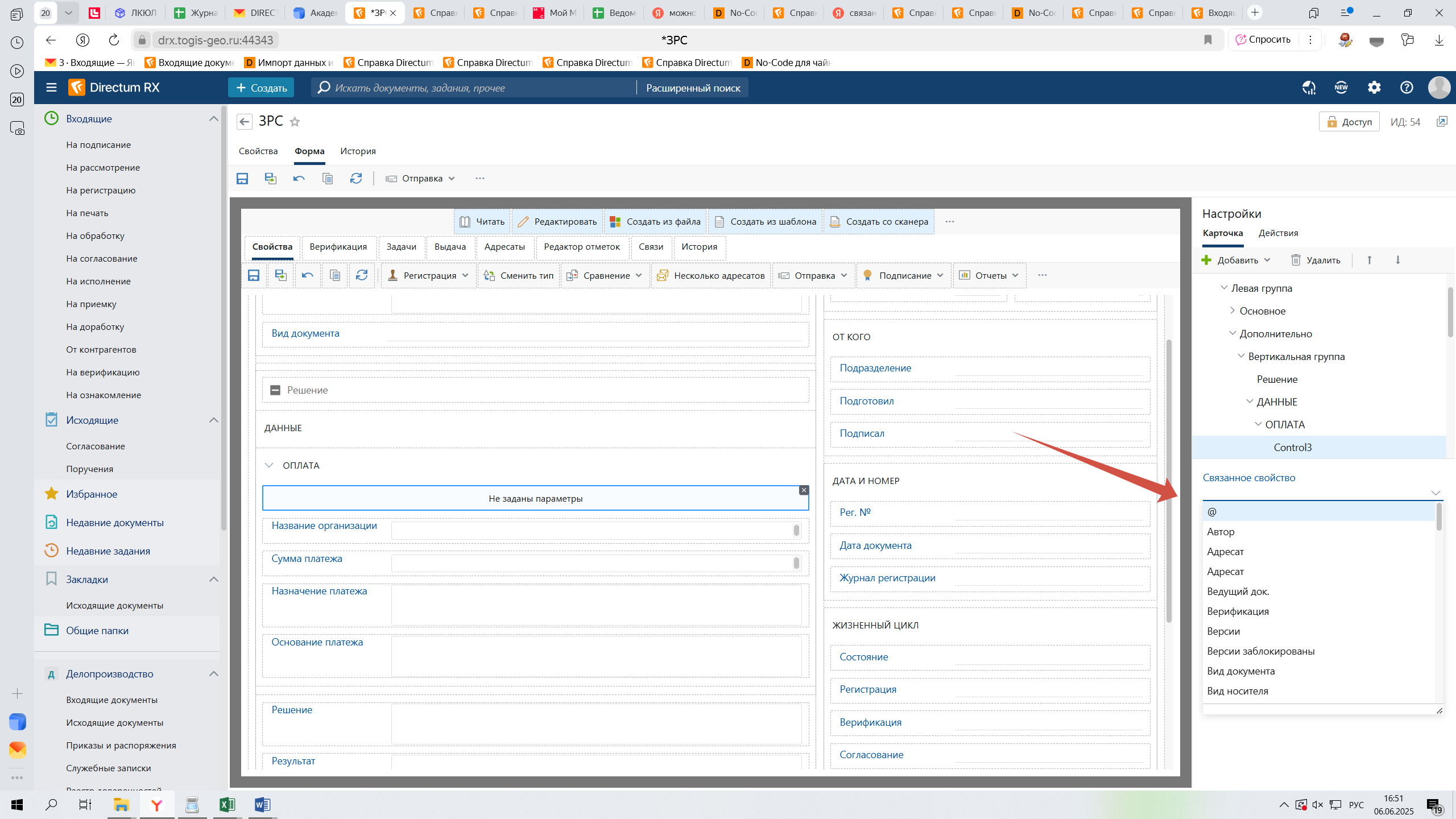Image resolution: width=1456 pixels, height=819 pixels.
Task: Click the Редактировать button
Action: tap(558, 222)
